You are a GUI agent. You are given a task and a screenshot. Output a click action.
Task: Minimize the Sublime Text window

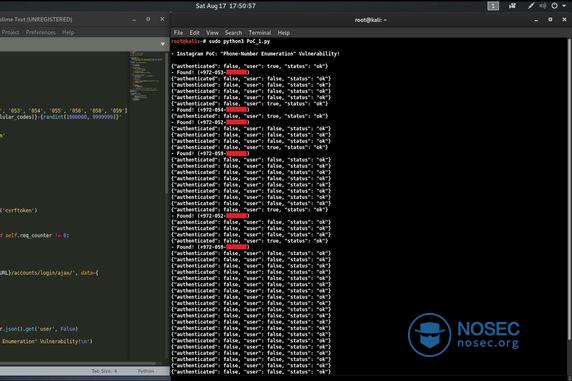[134, 19]
